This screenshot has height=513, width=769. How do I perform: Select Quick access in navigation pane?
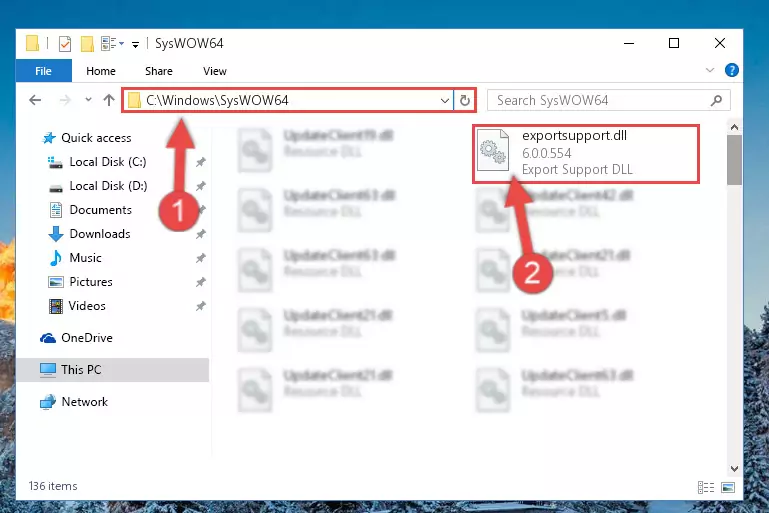(96, 138)
